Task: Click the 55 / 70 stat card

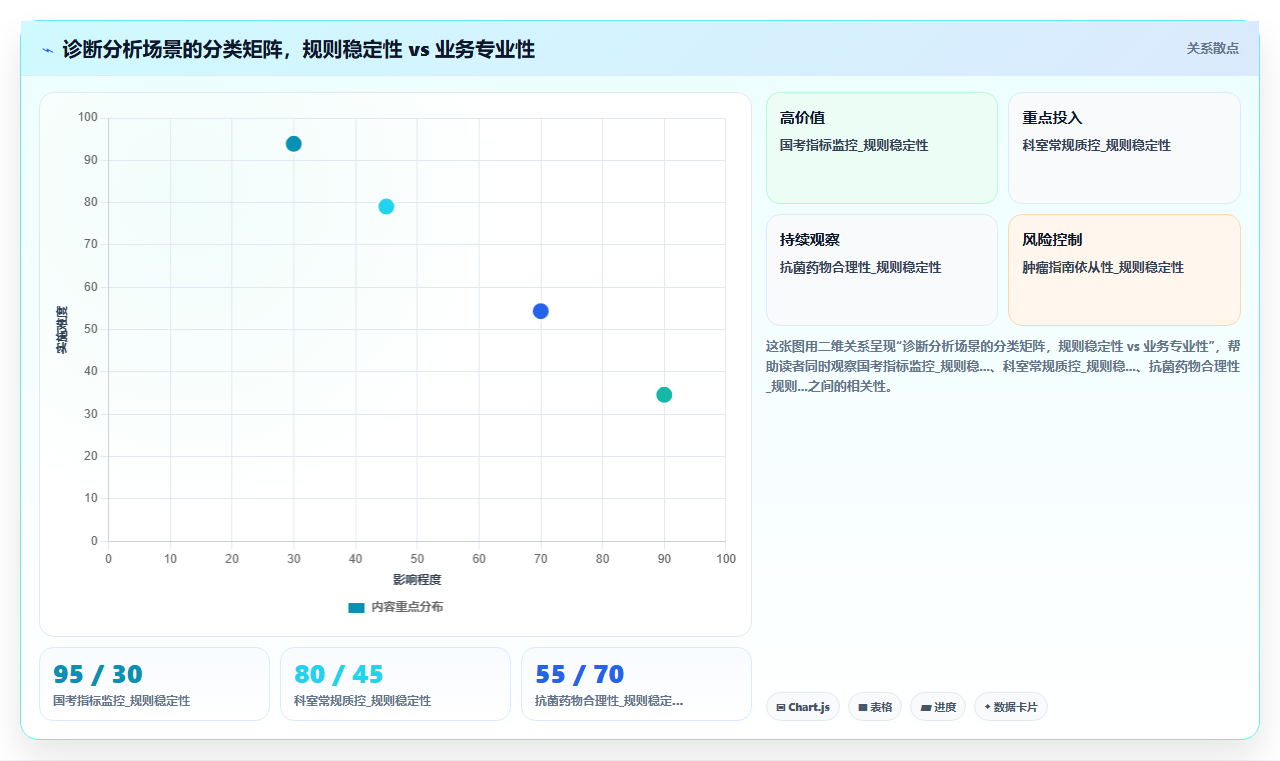Action: click(636, 684)
